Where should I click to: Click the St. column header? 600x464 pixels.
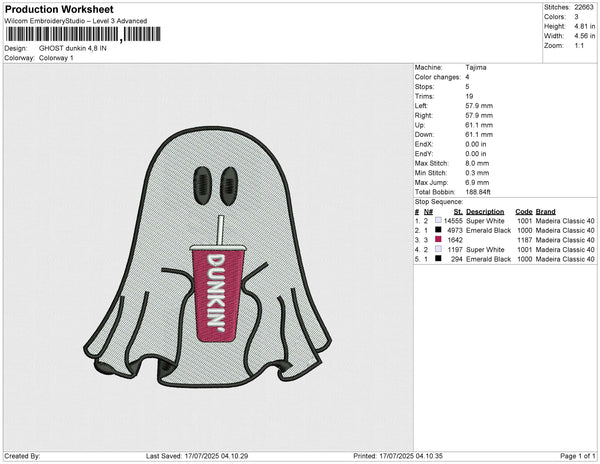click(458, 212)
